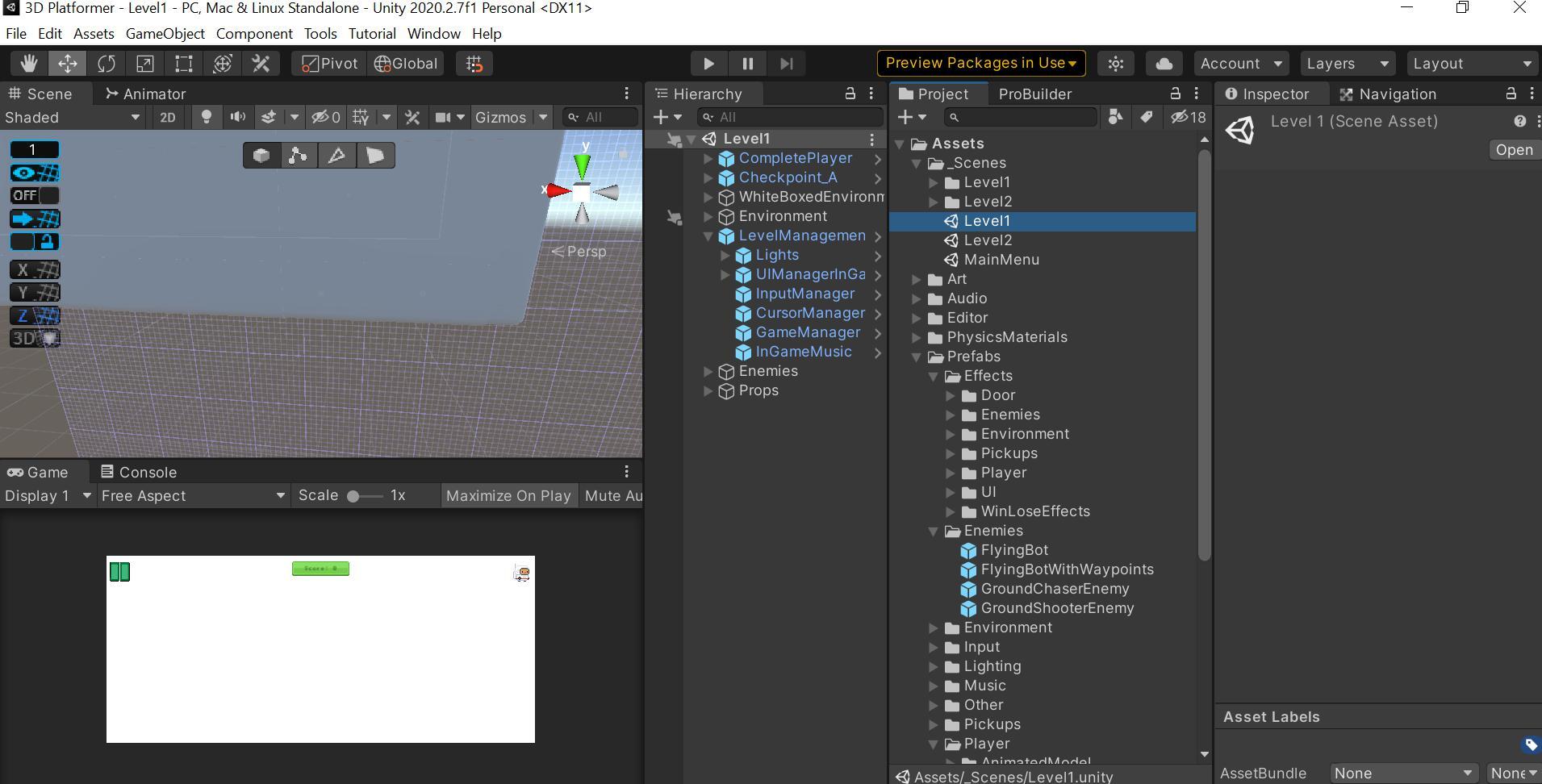This screenshot has width=1542, height=784.
Task: Click the Step frame button
Action: click(x=787, y=64)
